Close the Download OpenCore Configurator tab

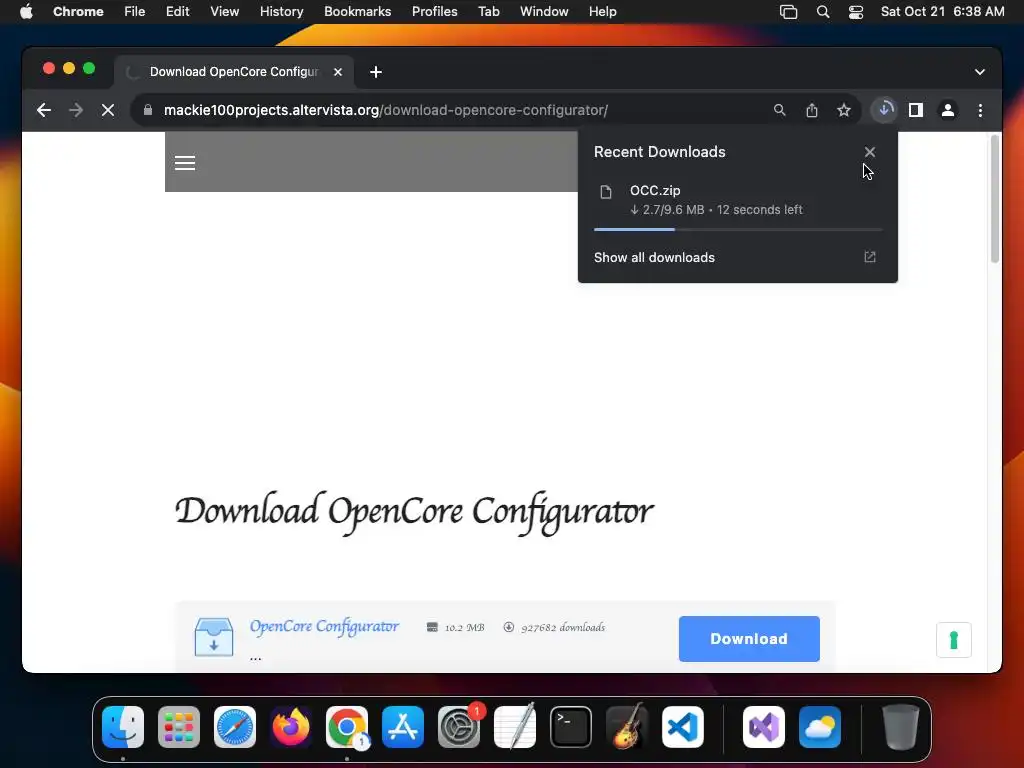[x=338, y=72]
